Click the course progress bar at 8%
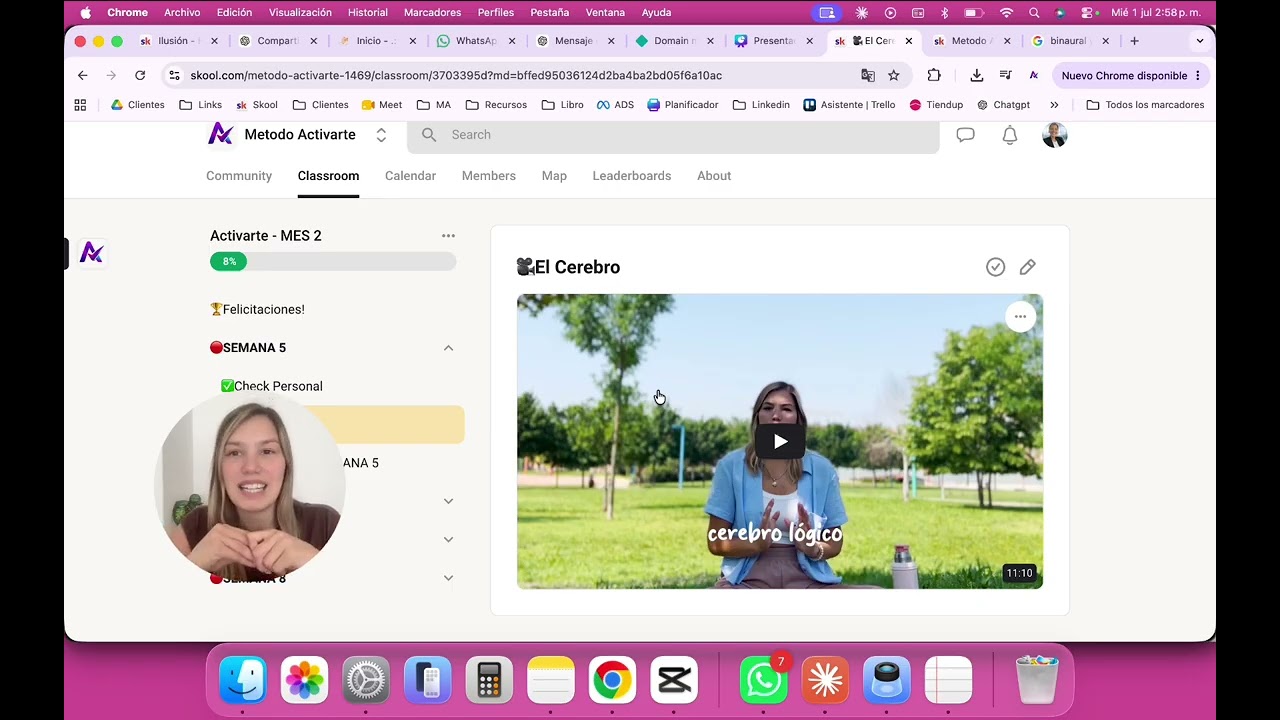The height and width of the screenshot is (720, 1280). (x=333, y=262)
